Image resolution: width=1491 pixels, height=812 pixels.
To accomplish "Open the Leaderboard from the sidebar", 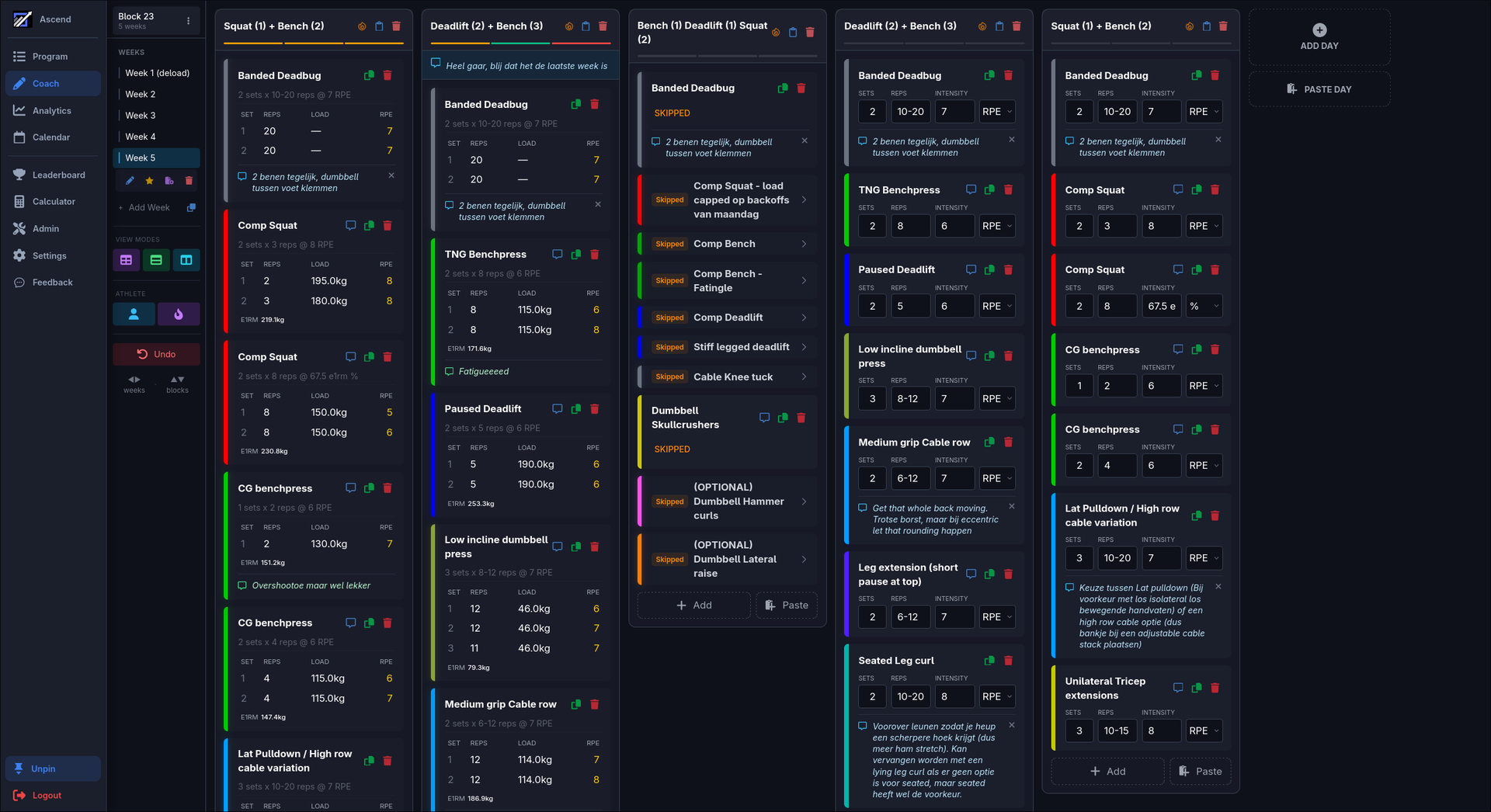I will point(57,175).
